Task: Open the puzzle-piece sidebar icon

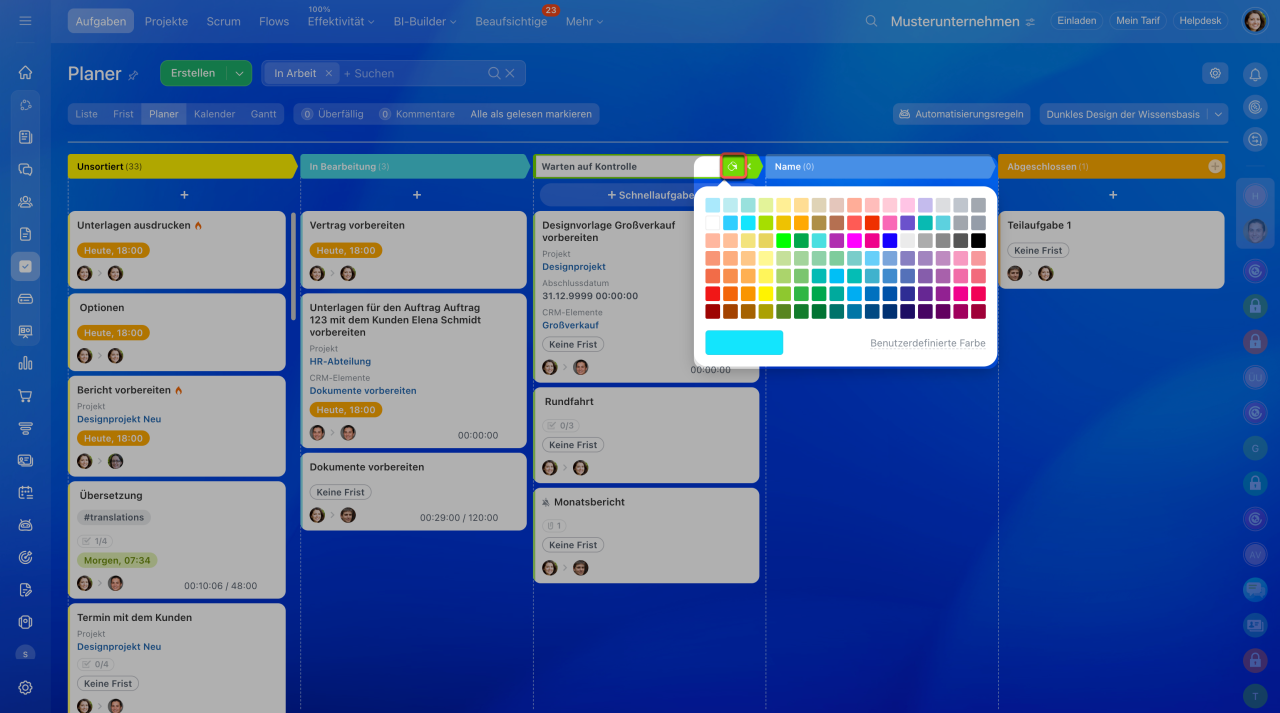Action: click(25, 105)
